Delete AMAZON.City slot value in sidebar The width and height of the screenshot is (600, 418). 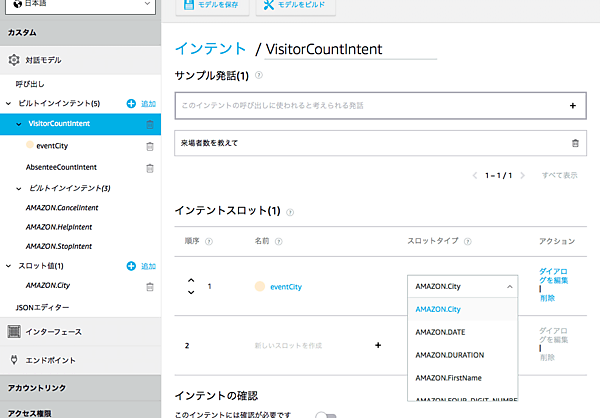click(150, 287)
